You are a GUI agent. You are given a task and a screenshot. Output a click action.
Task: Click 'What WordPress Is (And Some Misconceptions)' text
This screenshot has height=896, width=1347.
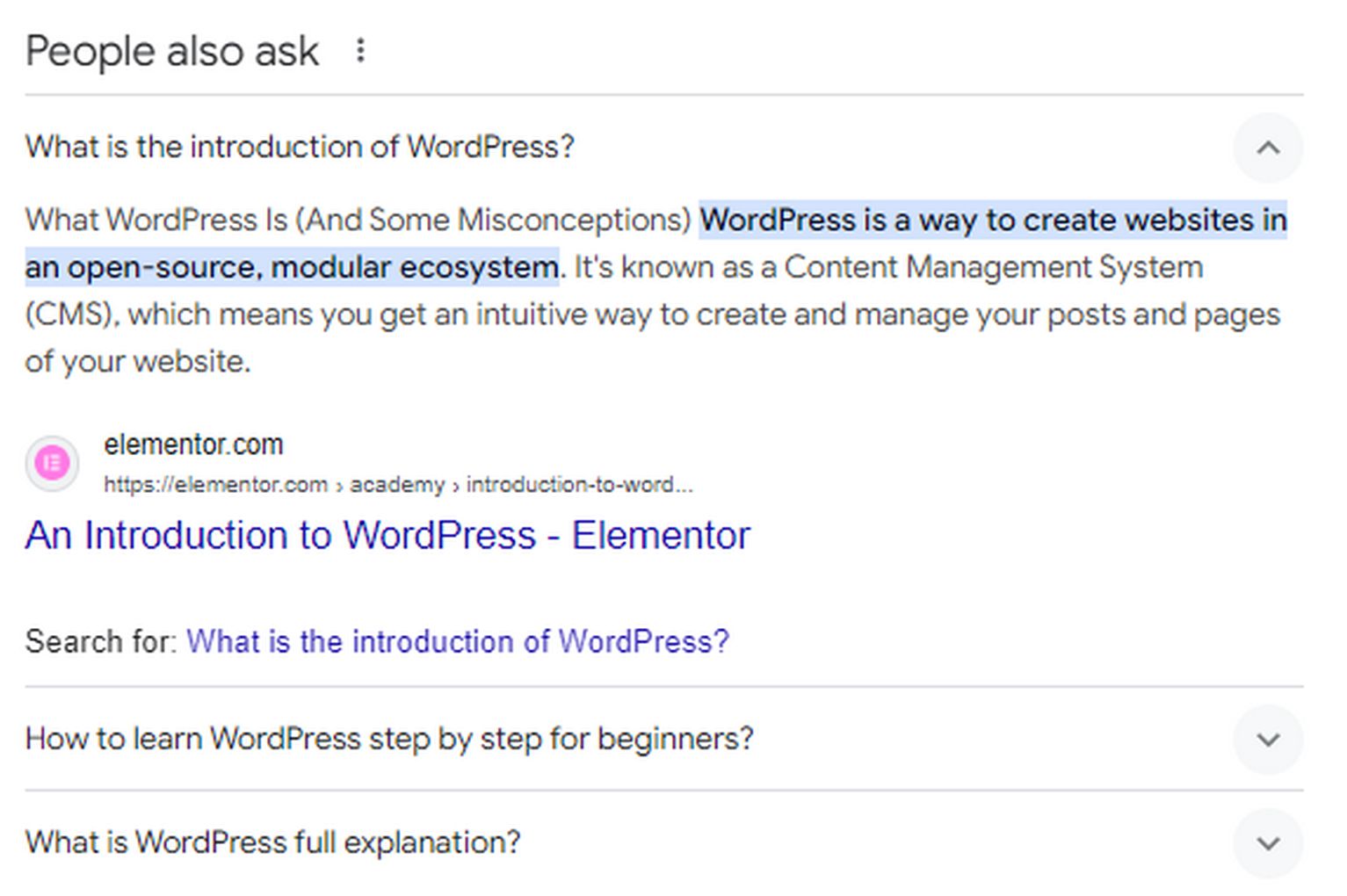(358, 220)
